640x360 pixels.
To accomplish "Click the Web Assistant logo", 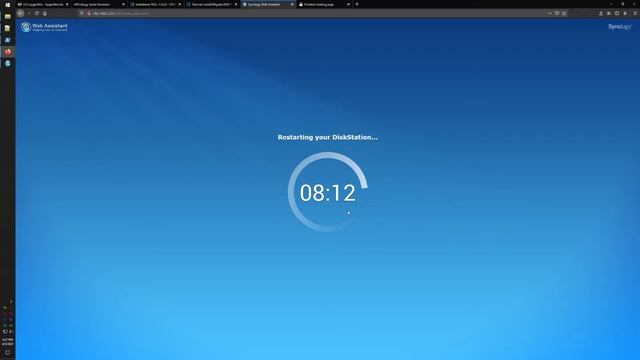I will (x=44, y=27).
